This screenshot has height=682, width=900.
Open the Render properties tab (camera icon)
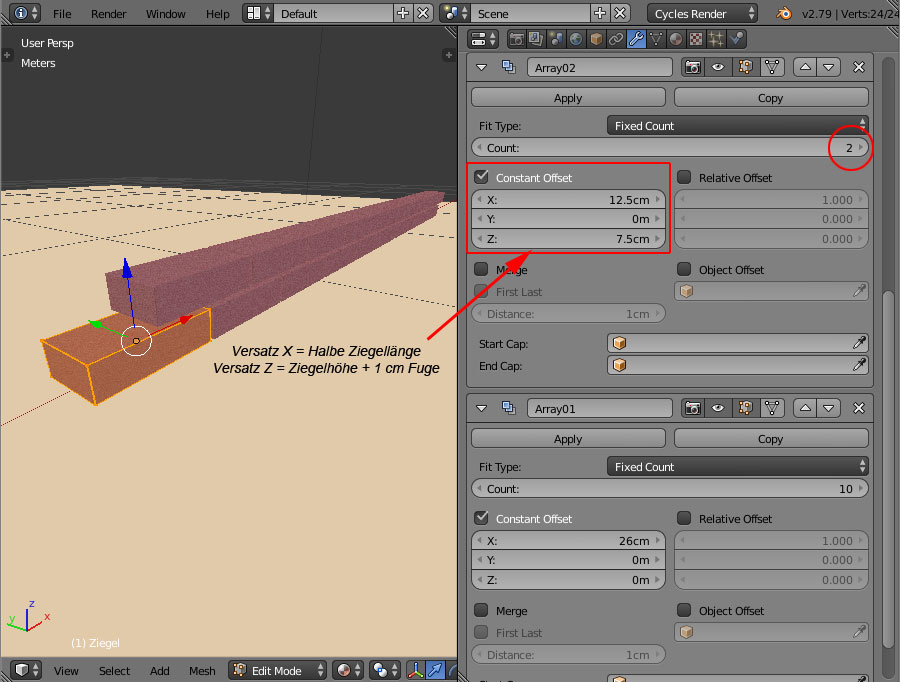pyautogui.click(x=517, y=39)
